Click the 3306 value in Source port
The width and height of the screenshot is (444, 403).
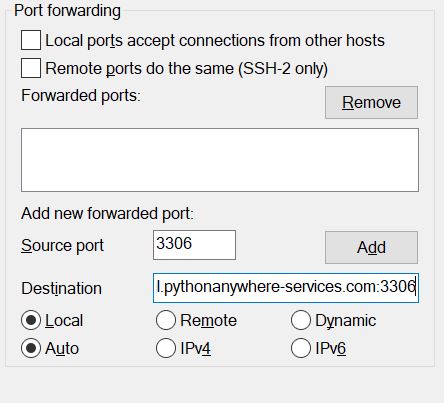point(174,243)
